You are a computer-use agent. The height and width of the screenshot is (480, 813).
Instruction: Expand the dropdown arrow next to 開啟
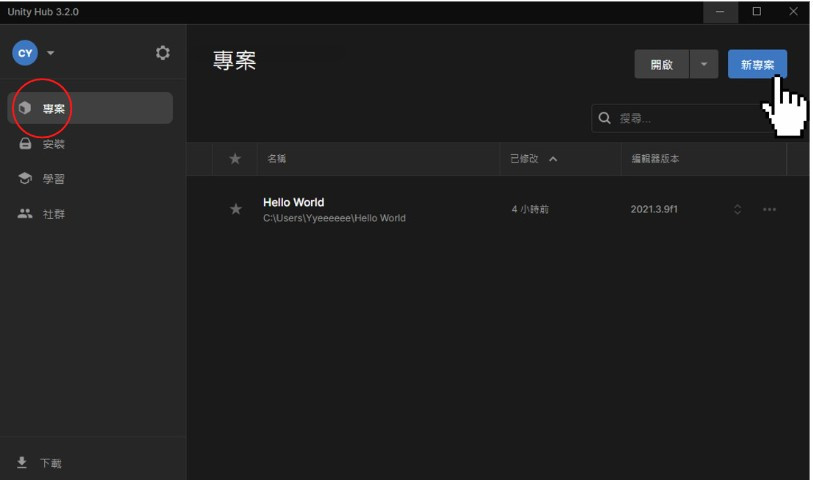coord(704,64)
